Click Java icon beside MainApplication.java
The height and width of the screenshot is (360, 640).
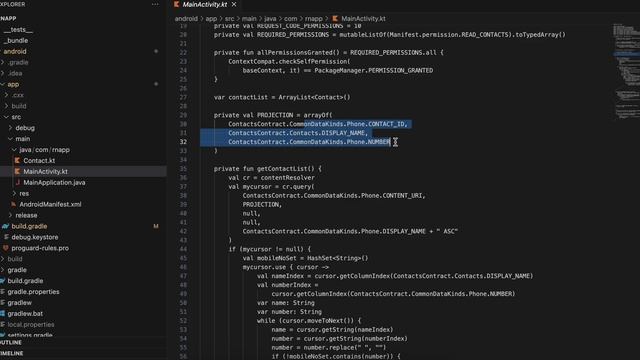(x=17, y=182)
